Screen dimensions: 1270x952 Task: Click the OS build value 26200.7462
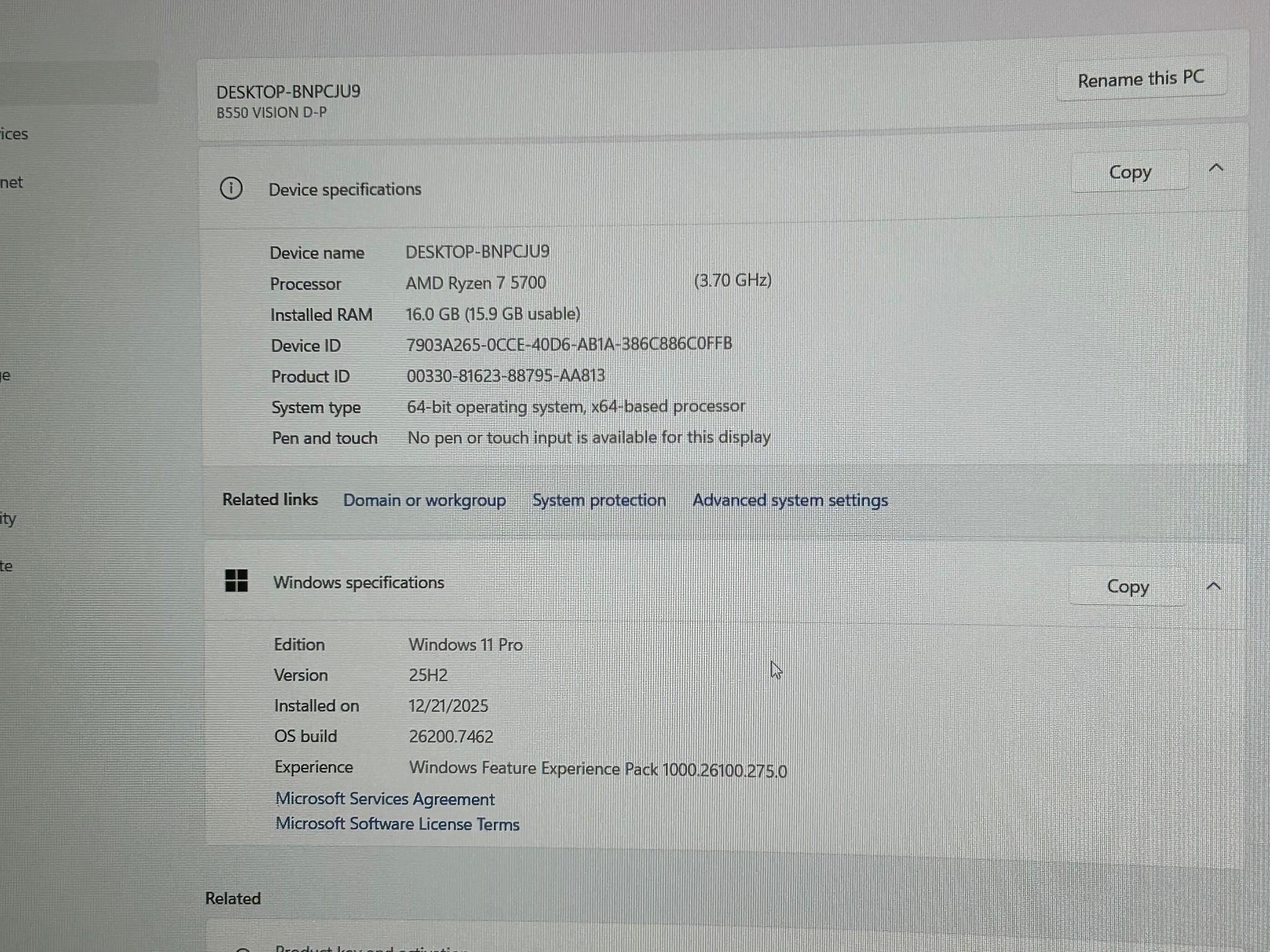451,736
